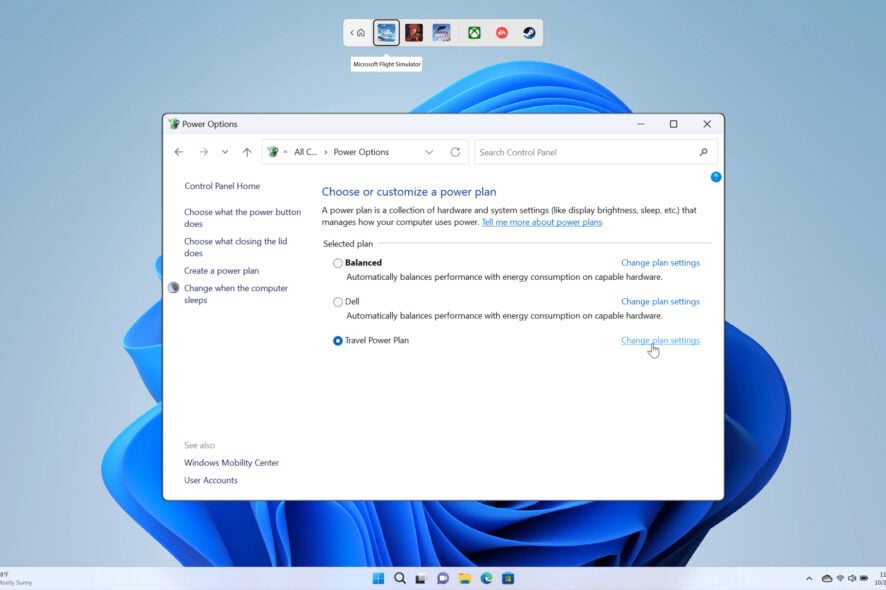Image resolution: width=886 pixels, height=590 pixels.
Task: Click the Wi-Fi tray icon
Action: (x=840, y=579)
